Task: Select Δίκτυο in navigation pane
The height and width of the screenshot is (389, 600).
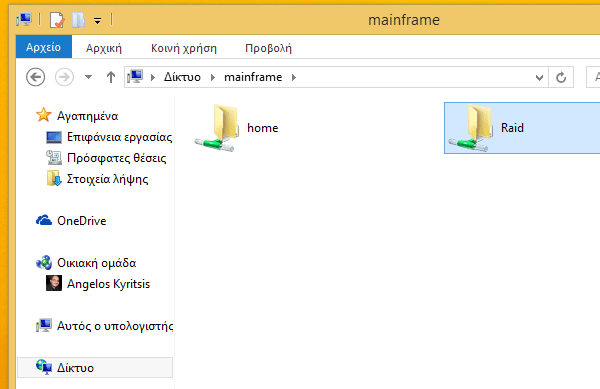Action: coord(75,368)
